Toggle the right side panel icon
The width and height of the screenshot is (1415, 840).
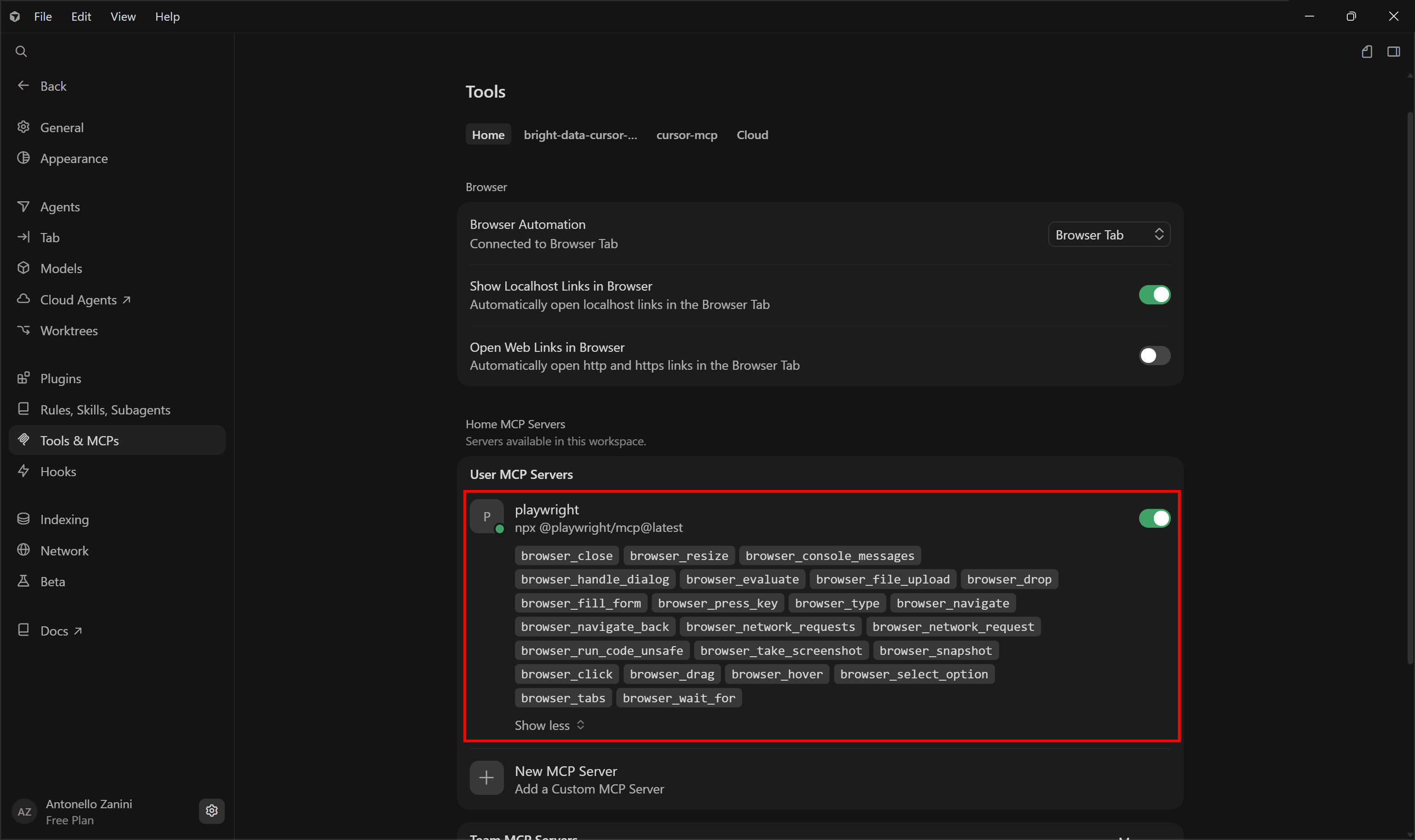[x=1393, y=52]
